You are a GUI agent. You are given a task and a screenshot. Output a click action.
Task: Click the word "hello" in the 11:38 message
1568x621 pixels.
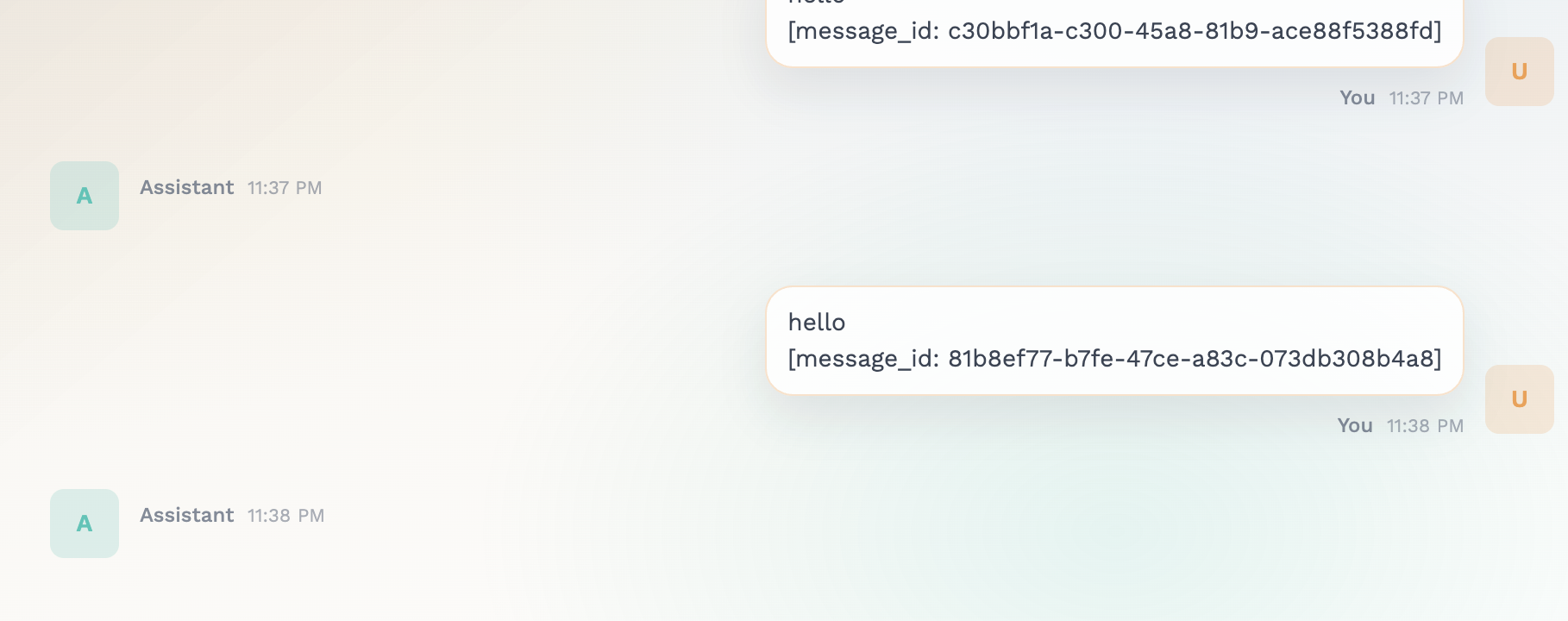[x=816, y=323]
